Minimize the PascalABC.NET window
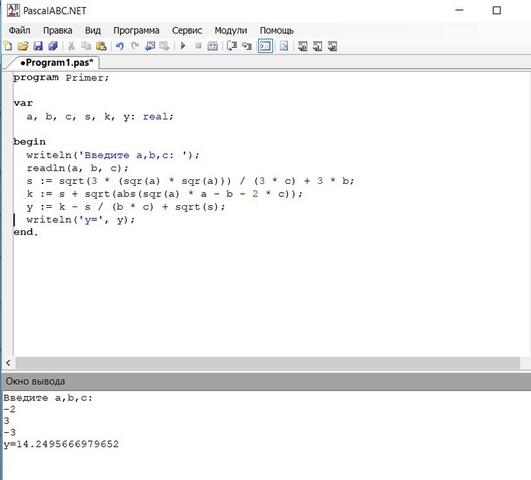This screenshot has width=531, height=480. [x=459, y=10]
